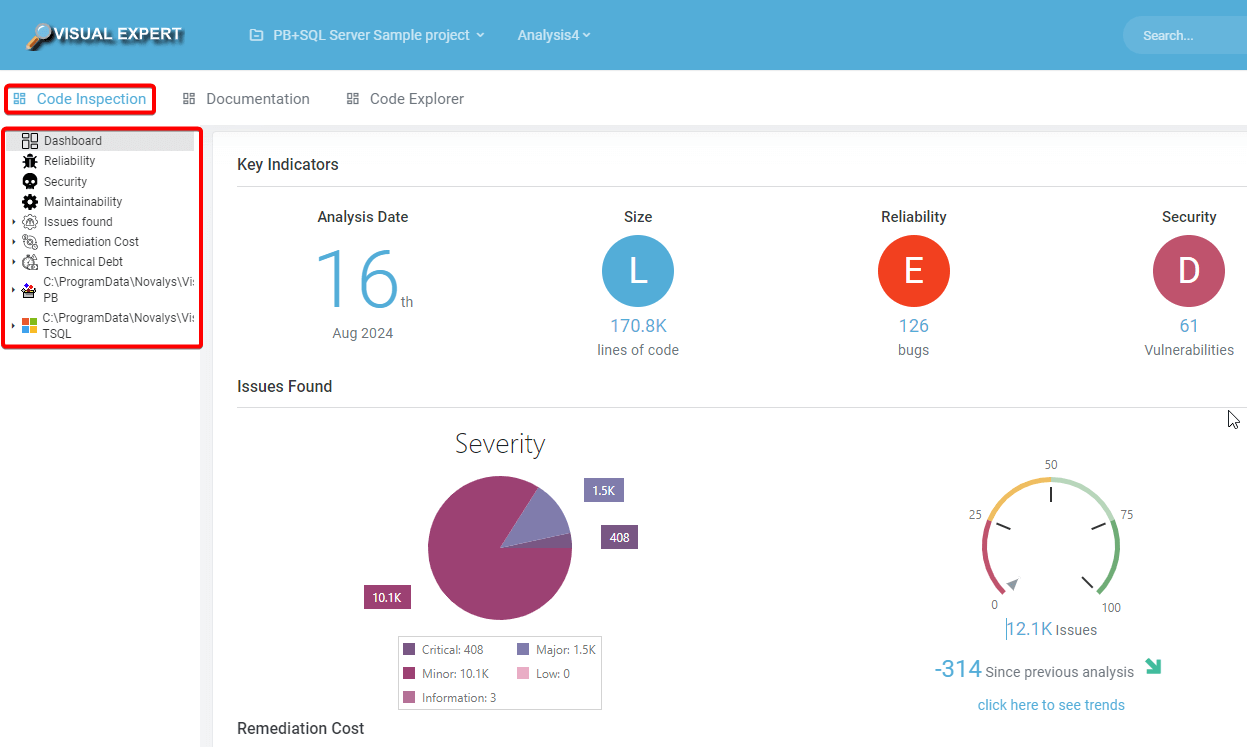This screenshot has width=1247, height=747.
Task: Toggle the Low: 0 legend swatch
Action: 523,674
